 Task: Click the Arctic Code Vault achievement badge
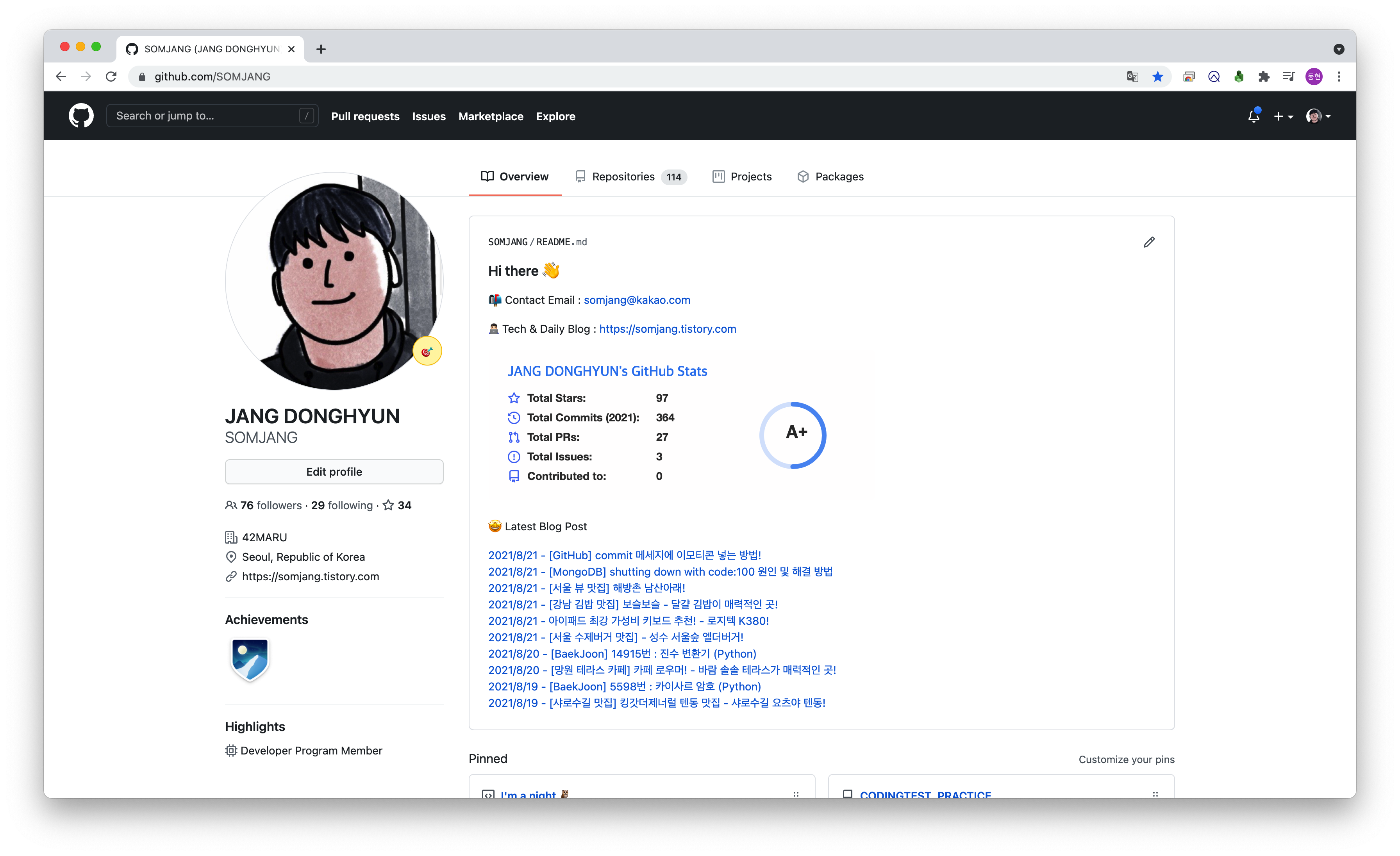(250, 659)
